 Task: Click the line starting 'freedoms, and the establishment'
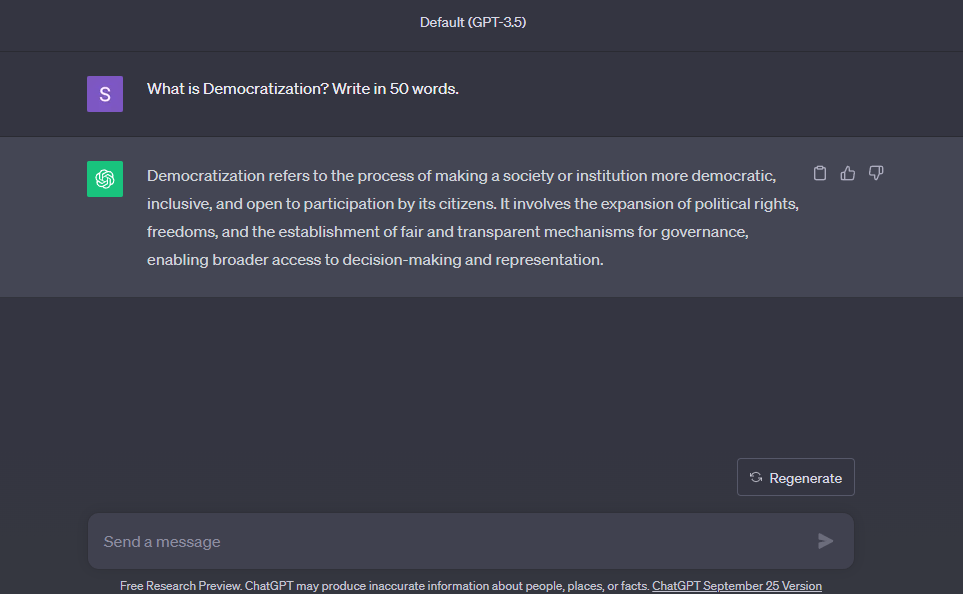(x=448, y=232)
